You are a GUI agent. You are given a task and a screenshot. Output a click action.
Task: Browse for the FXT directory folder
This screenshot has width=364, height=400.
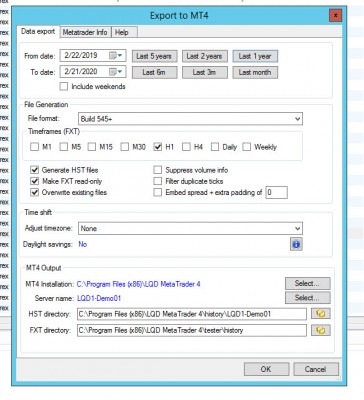(x=321, y=330)
